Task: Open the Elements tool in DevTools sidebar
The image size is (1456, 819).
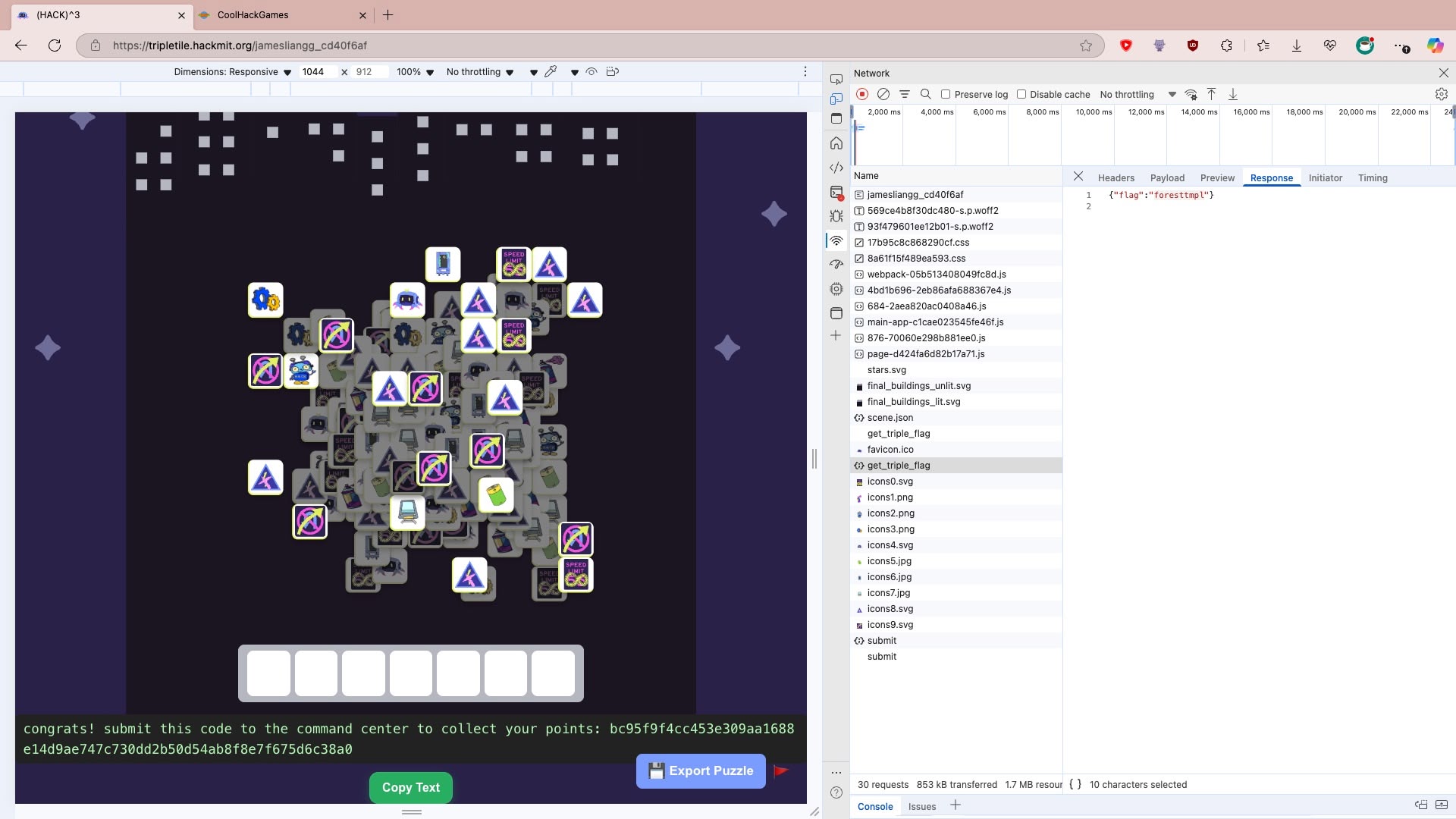Action: pos(836,168)
